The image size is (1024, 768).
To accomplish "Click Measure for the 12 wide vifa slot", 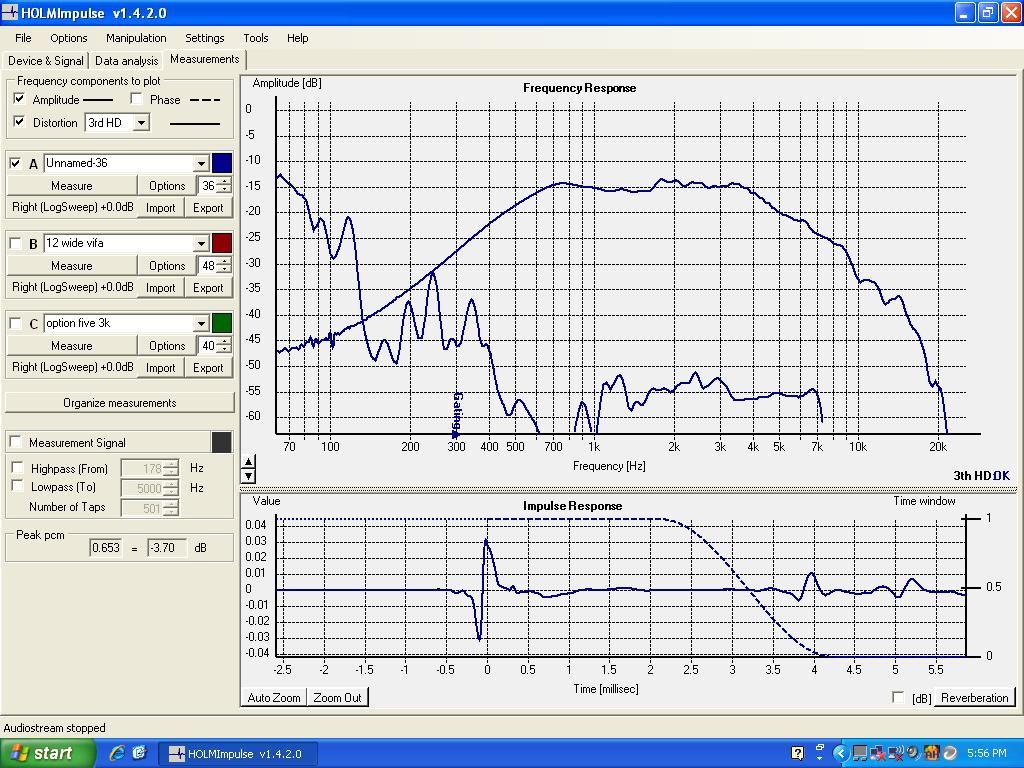I will tap(71, 266).
